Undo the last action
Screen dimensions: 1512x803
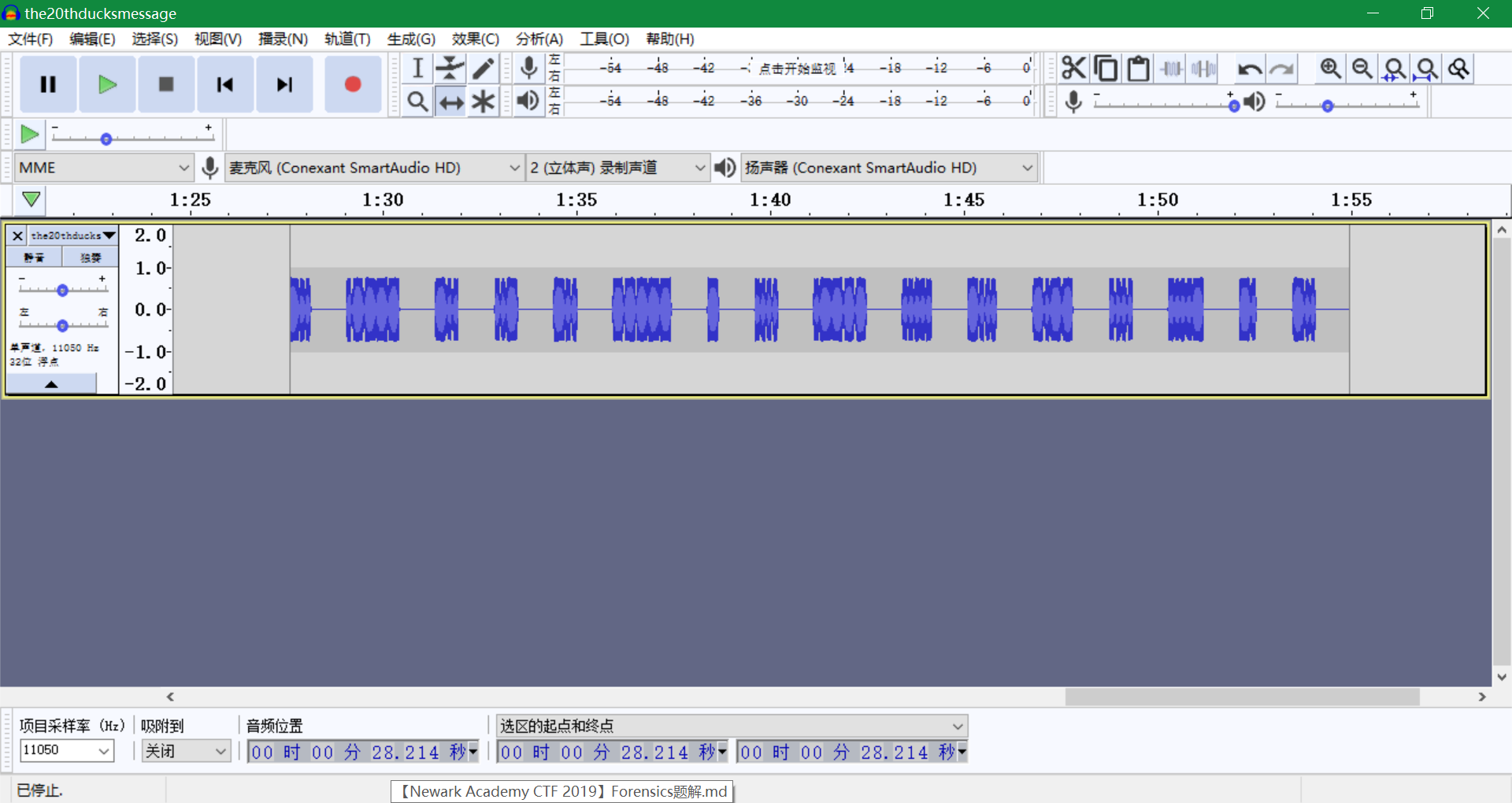coord(1249,69)
